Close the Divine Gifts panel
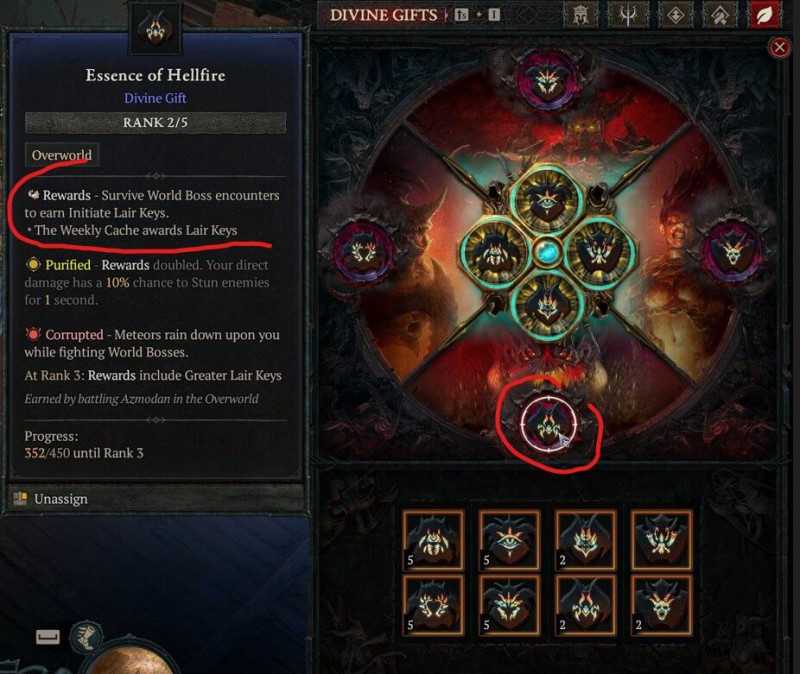Image resolution: width=800 pixels, height=674 pixels. [x=779, y=47]
